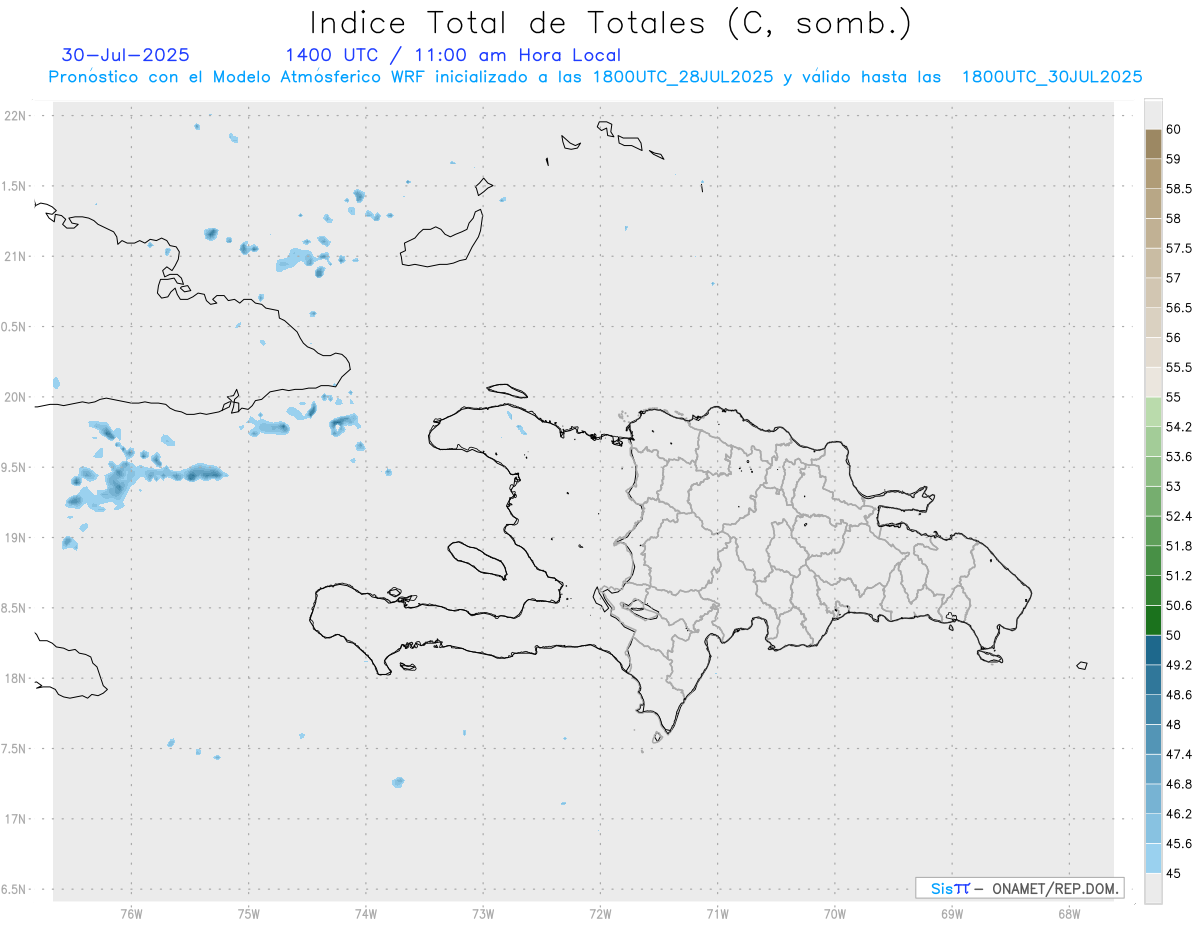Click the '20N' latitude axis label
The width and height of the screenshot is (1200, 927).
point(16,397)
